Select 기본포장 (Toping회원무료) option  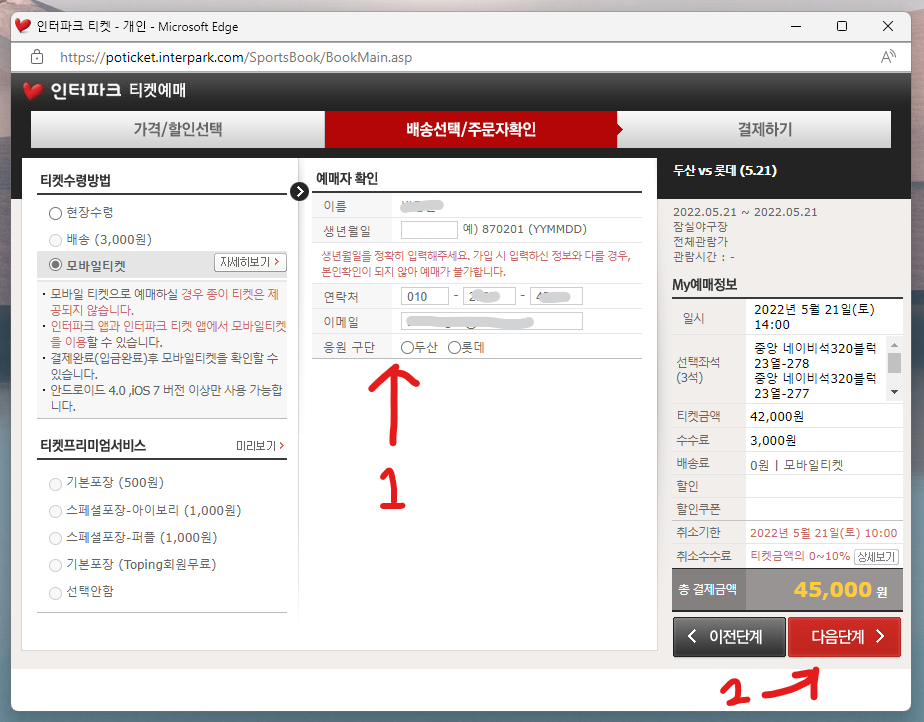(55, 565)
